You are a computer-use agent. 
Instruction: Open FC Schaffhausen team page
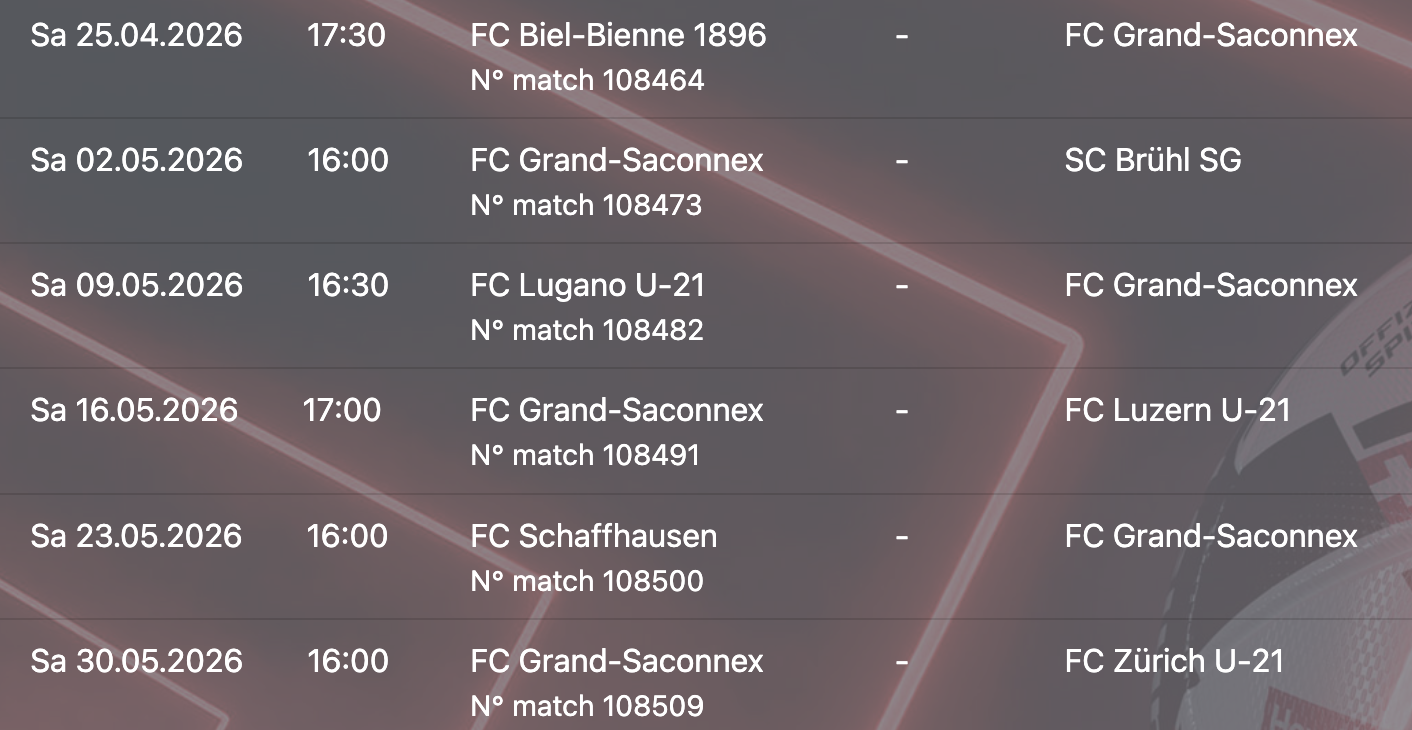click(x=593, y=536)
